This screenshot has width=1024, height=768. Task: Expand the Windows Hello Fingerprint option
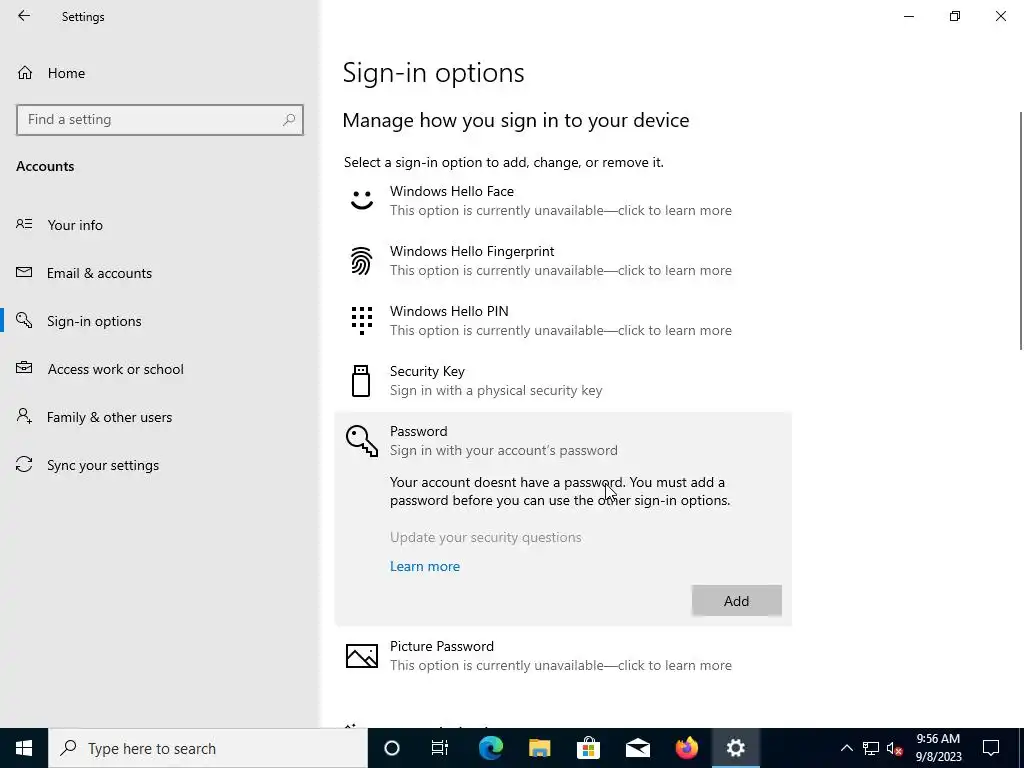click(x=563, y=261)
